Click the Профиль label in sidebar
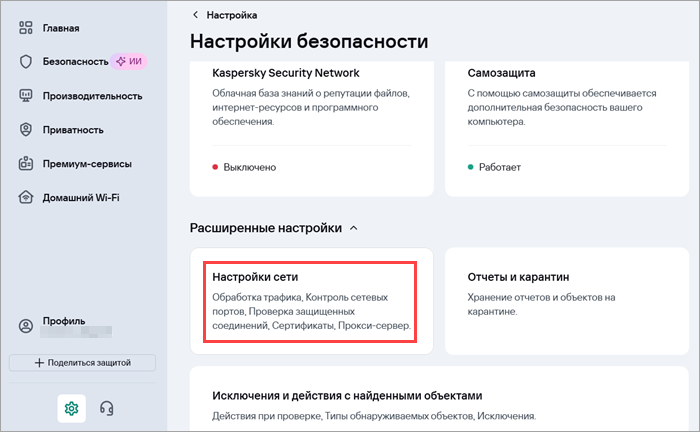Image resolution: width=700 pixels, height=432 pixels. [64, 321]
